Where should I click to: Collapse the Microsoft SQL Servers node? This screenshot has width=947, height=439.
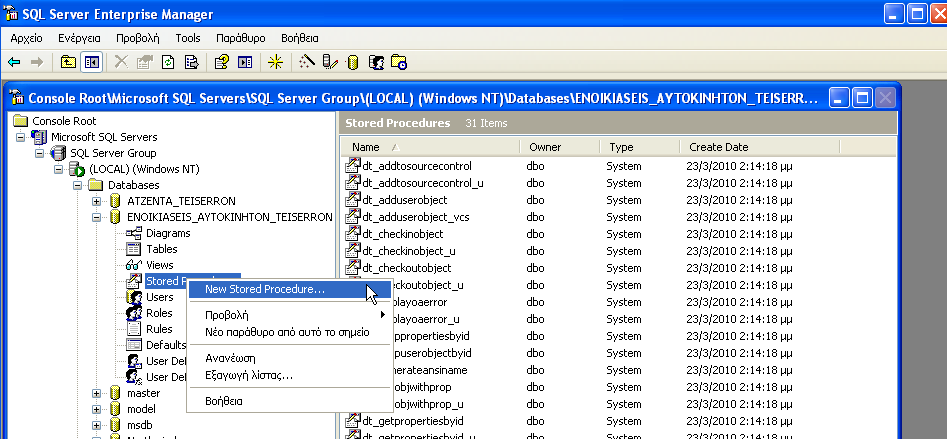[21, 137]
